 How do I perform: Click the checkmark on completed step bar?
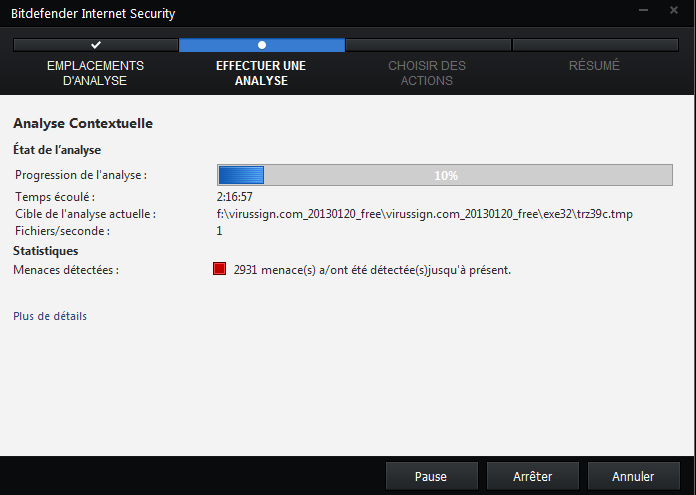point(96,45)
